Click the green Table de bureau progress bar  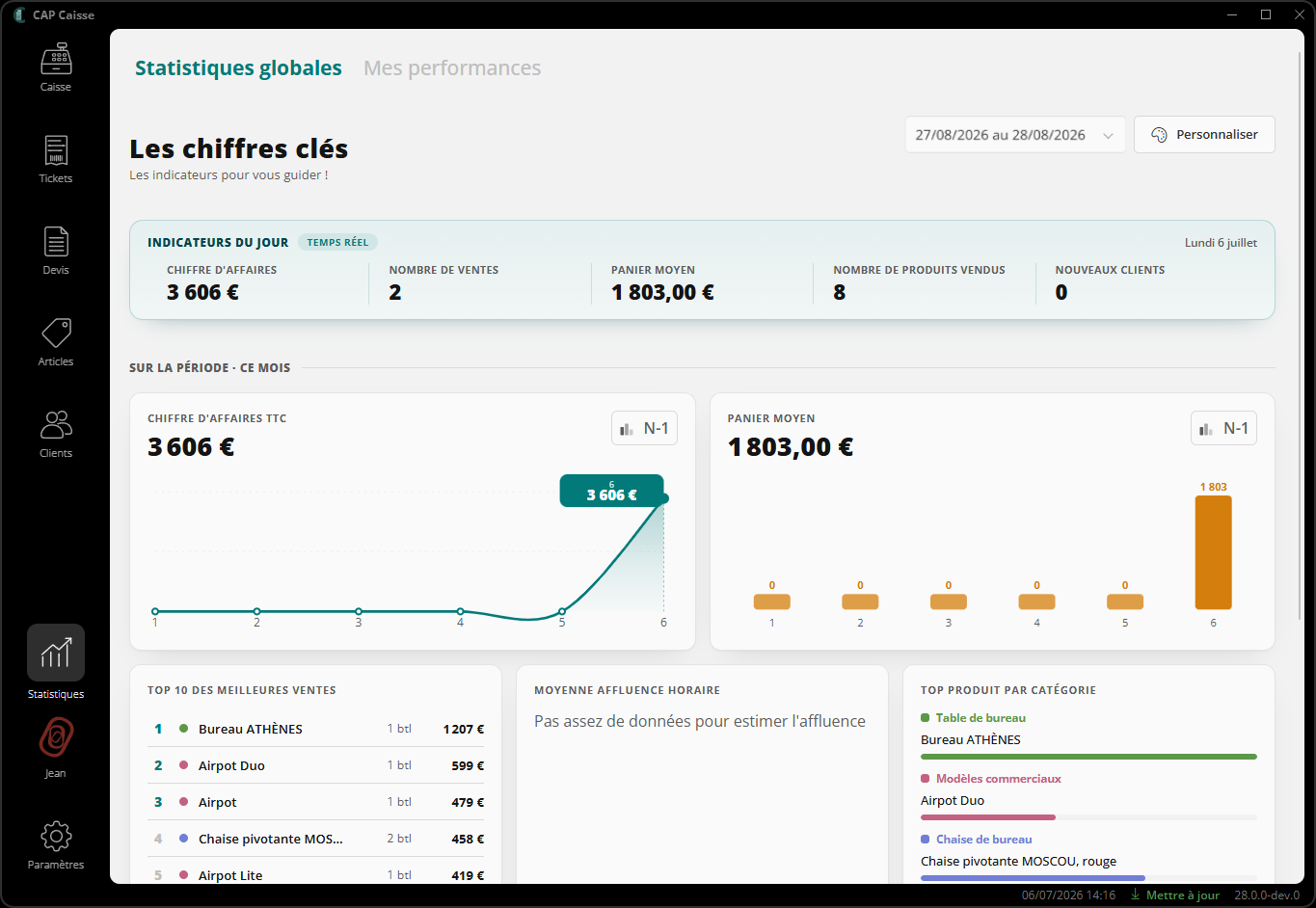1088,757
